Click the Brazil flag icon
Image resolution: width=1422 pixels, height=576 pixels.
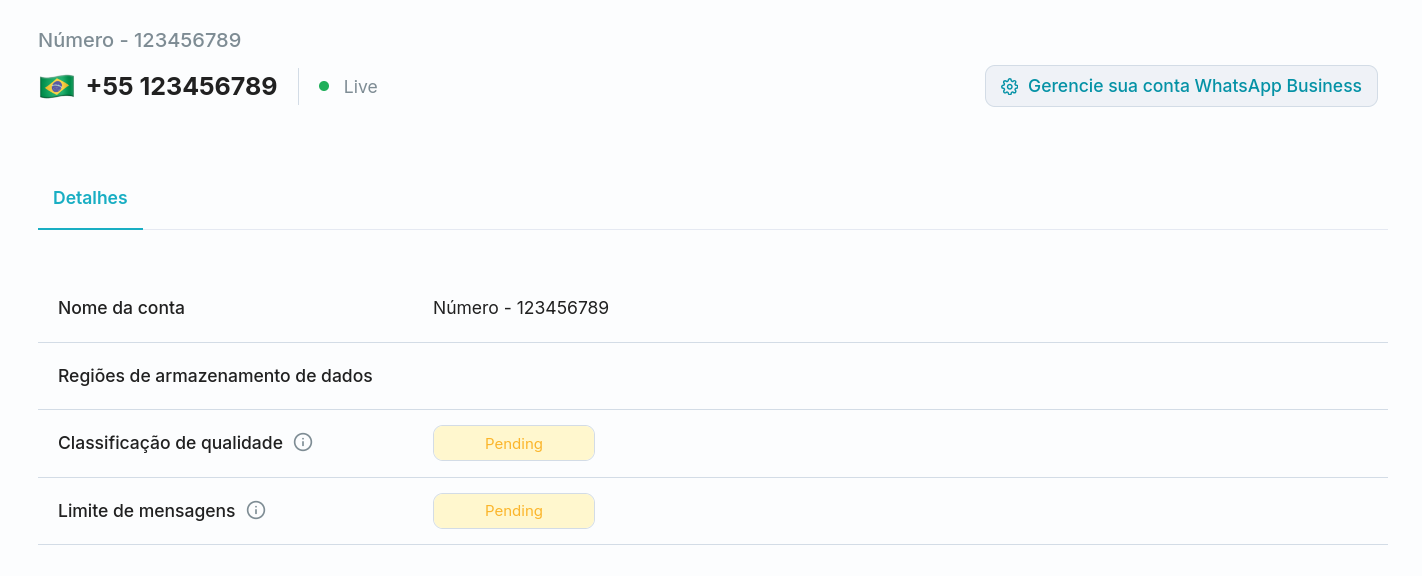[x=57, y=87]
